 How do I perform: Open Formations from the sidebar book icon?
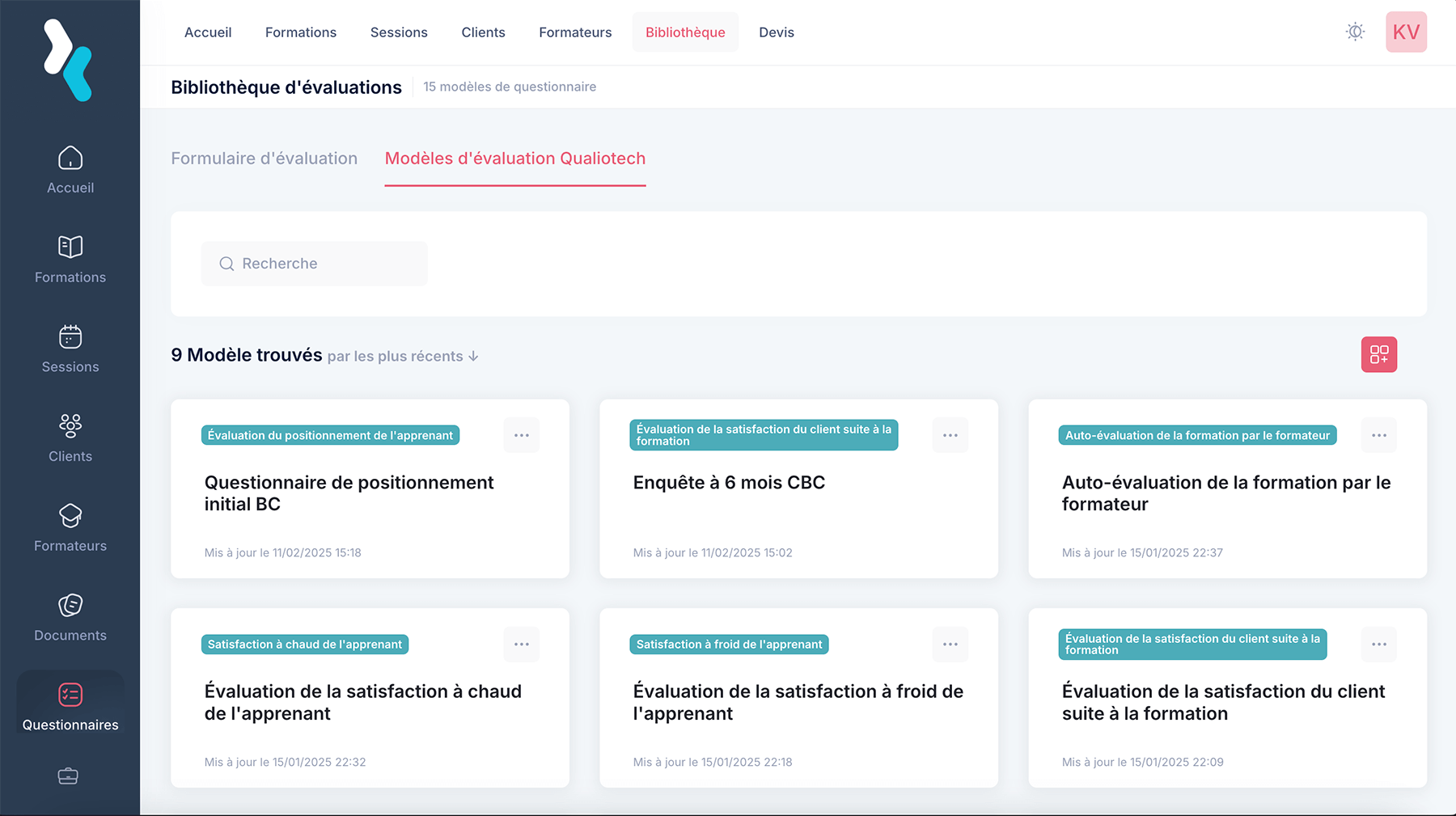click(x=70, y=247)
